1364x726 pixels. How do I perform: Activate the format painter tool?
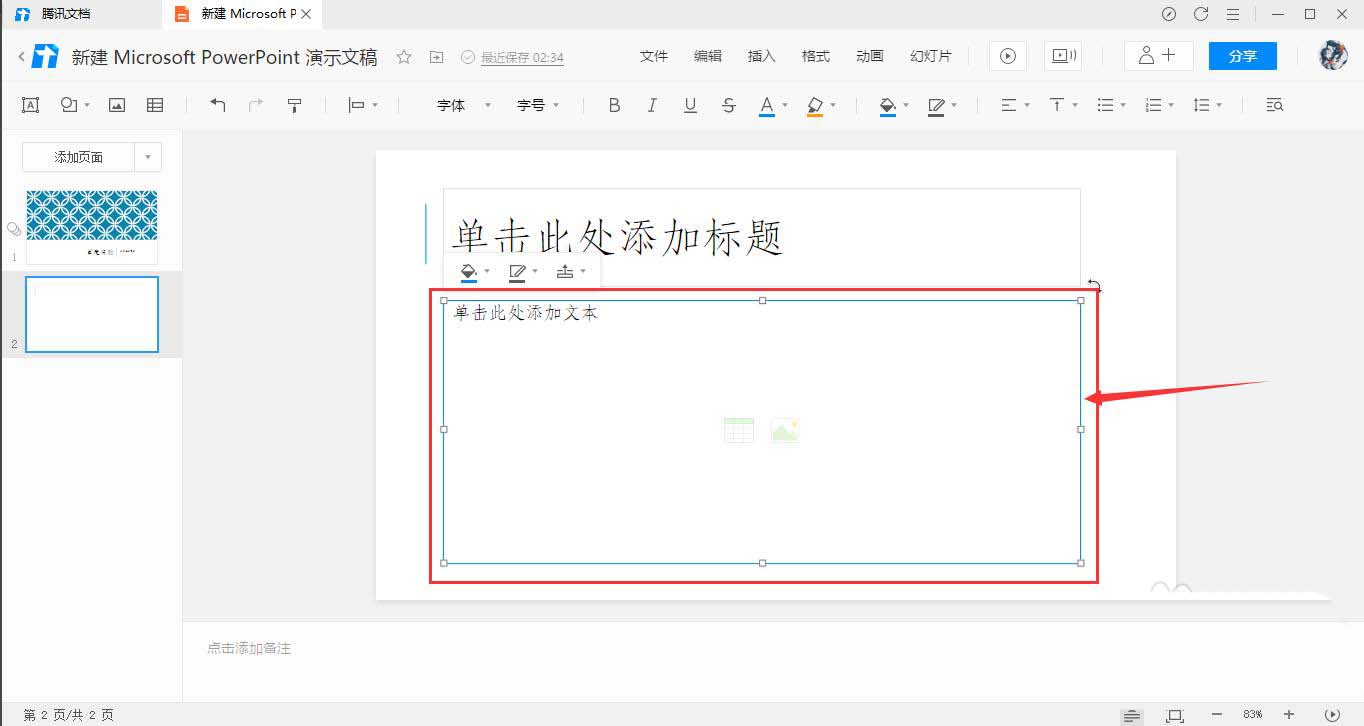tap(294, 105)
